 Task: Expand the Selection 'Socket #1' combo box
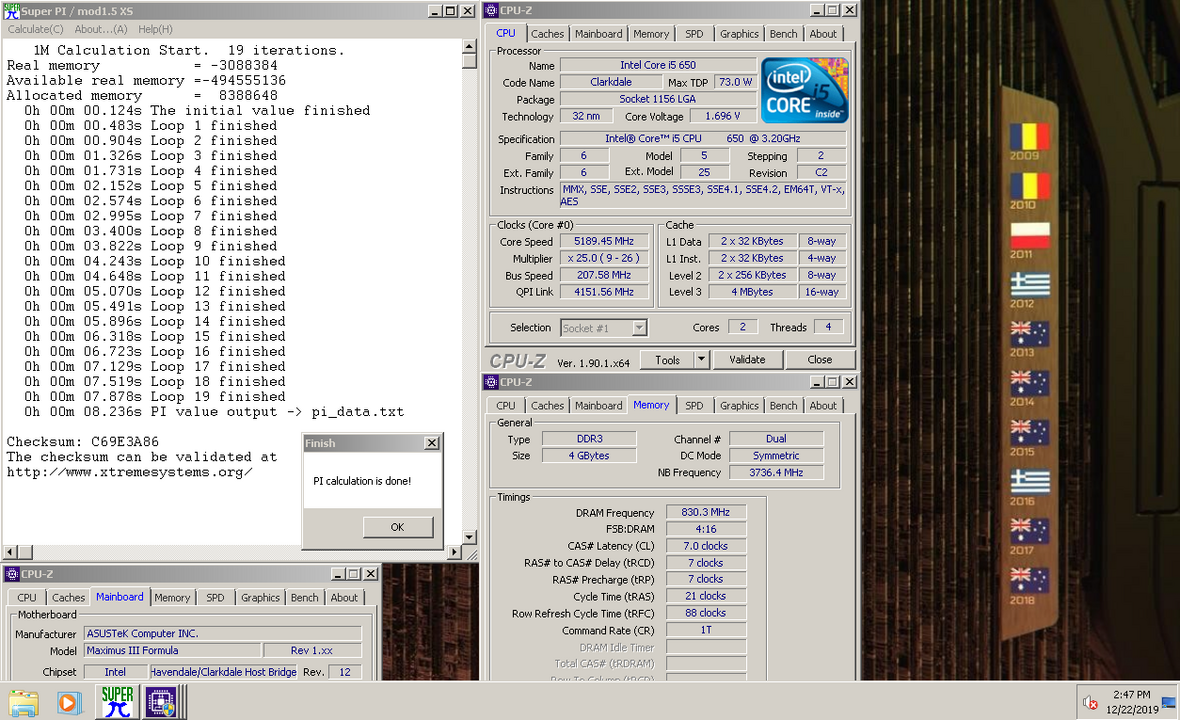click(639, 328)
